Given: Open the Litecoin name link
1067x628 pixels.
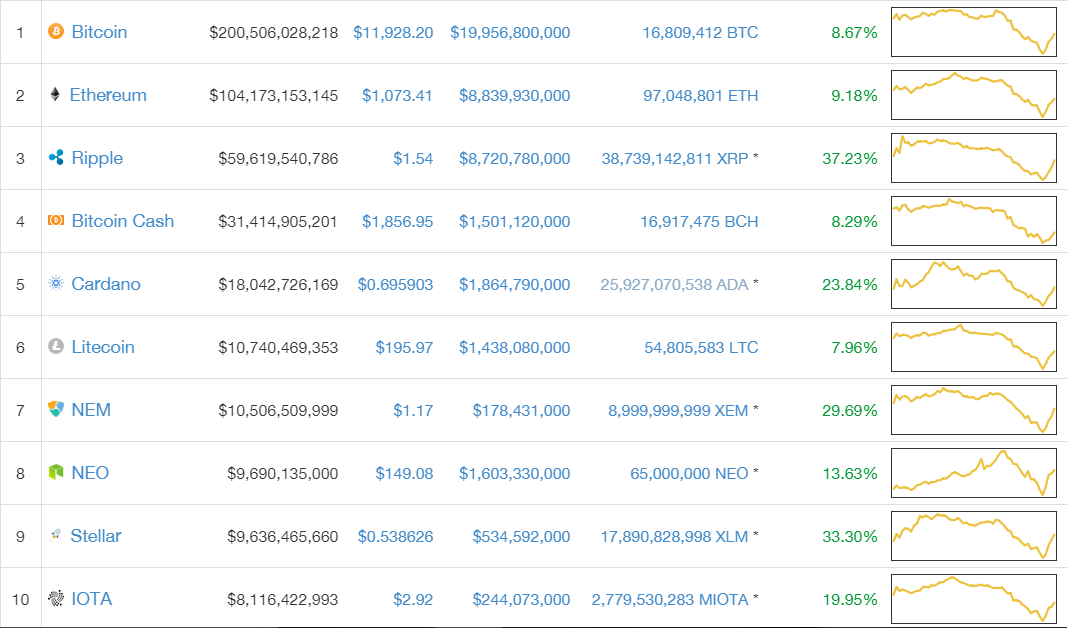Looking at the screenshot, I should 103,347.
